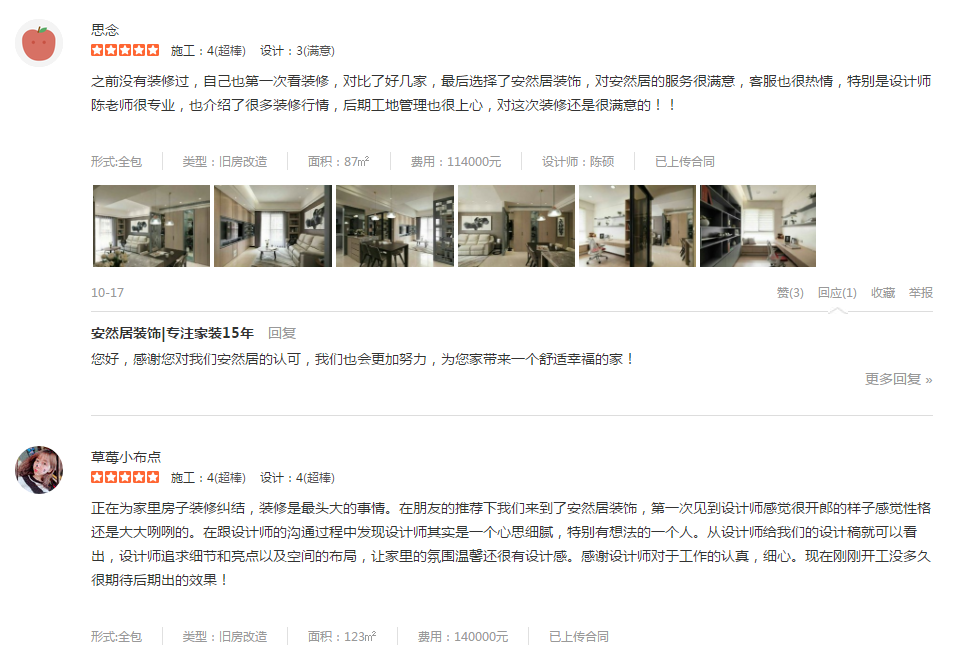Click the five-star rating of 思念's review
The width and height of the screenshot is (956, 662).
click(x=125, y=50)
